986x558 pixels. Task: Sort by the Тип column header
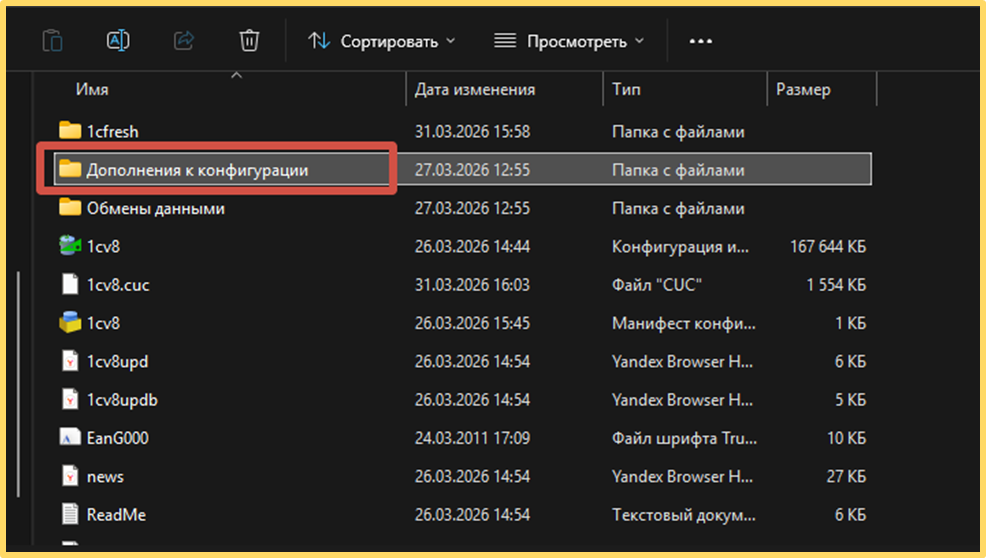(626, 89)
